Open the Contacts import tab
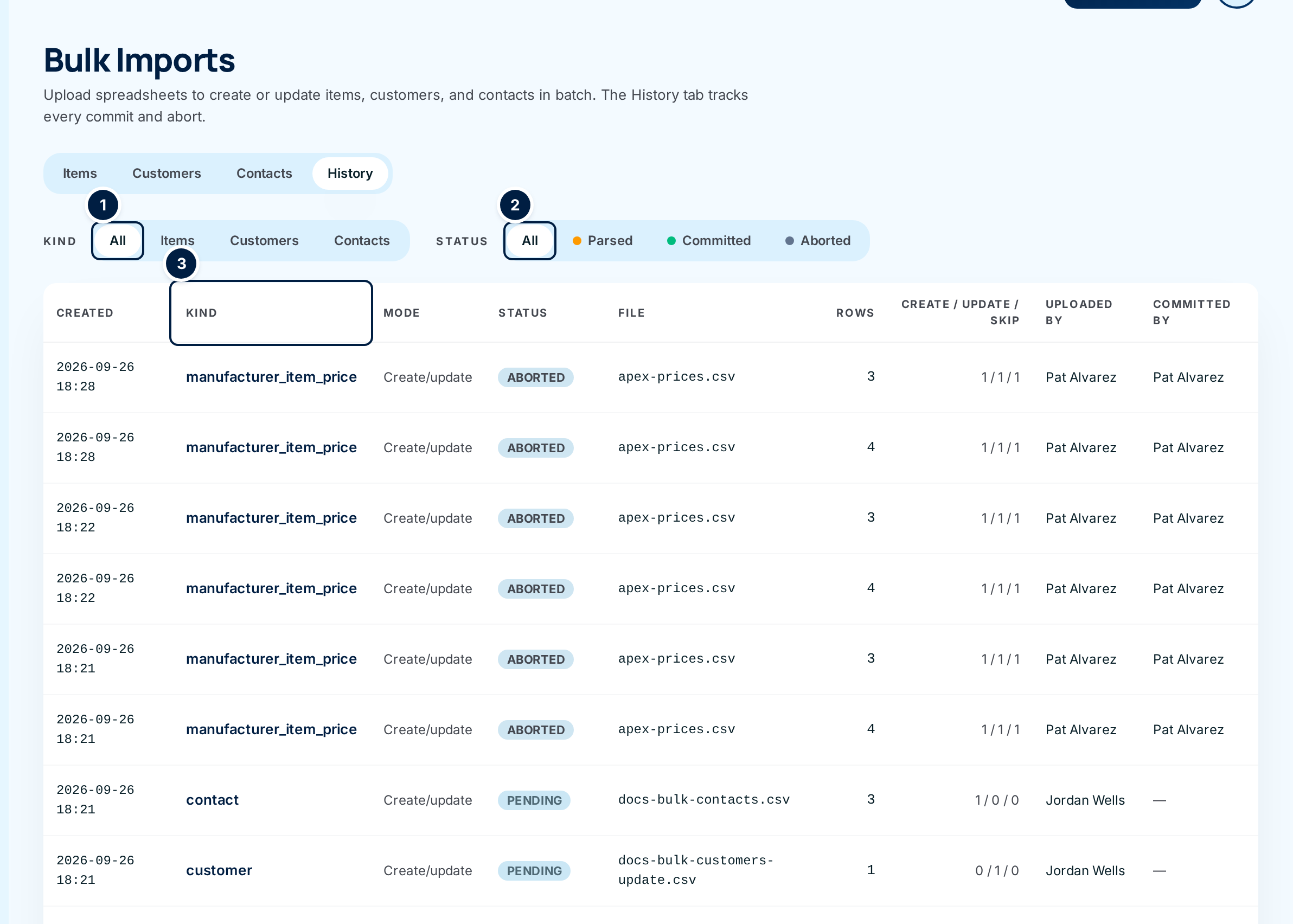The height and width of the screenshot is (924, 1293). pos(264,174)
